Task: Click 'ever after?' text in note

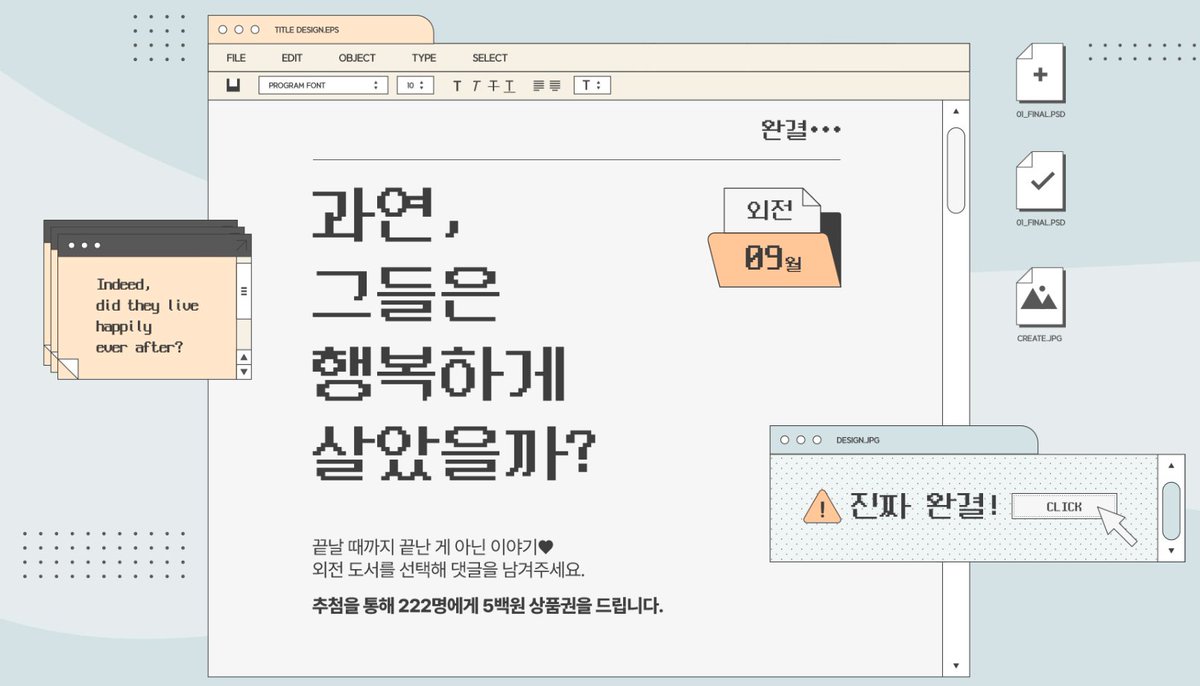Action: (x=139, y=348)
